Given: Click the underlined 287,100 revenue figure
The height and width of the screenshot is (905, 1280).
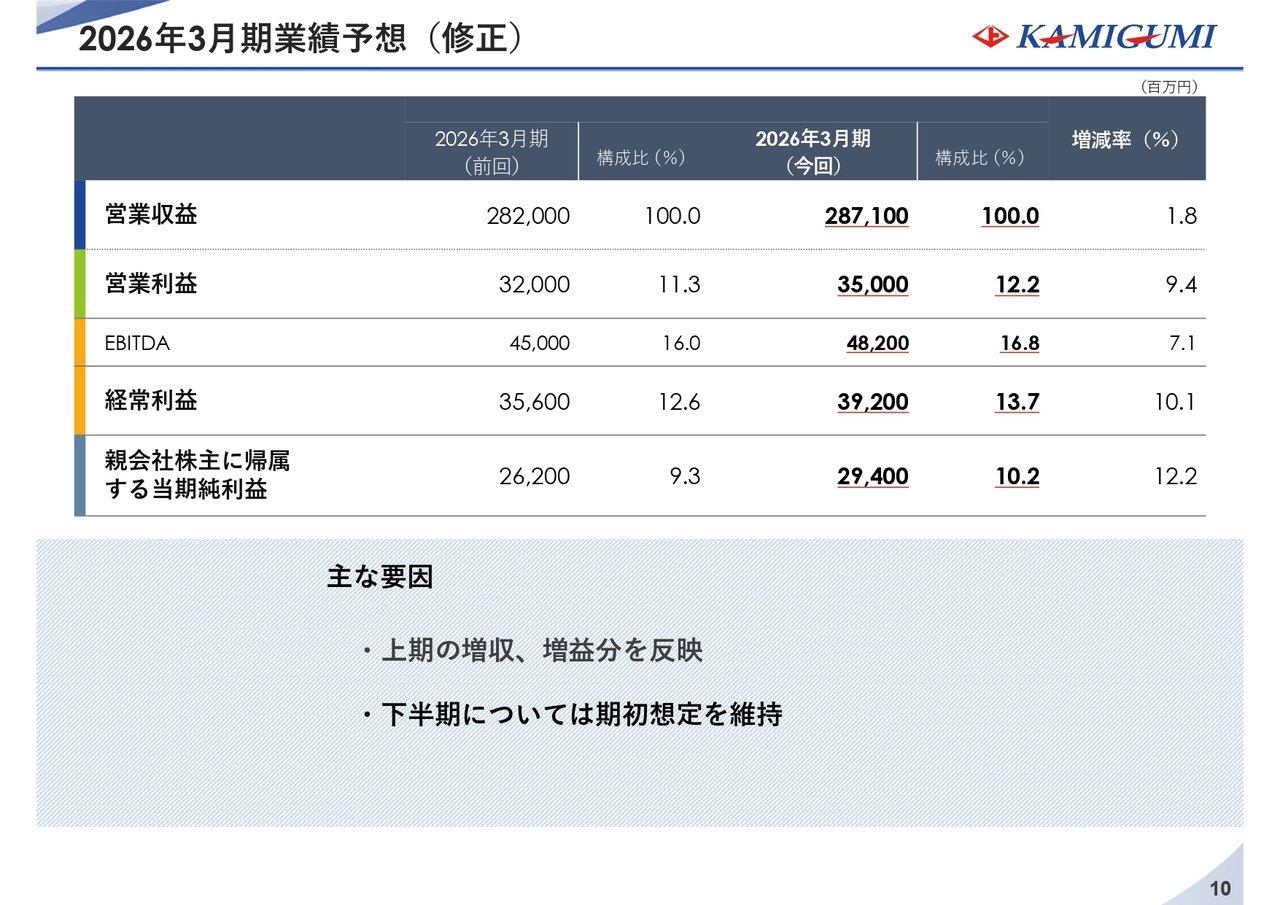Looking at the screenshot, I should click(866, 216).
